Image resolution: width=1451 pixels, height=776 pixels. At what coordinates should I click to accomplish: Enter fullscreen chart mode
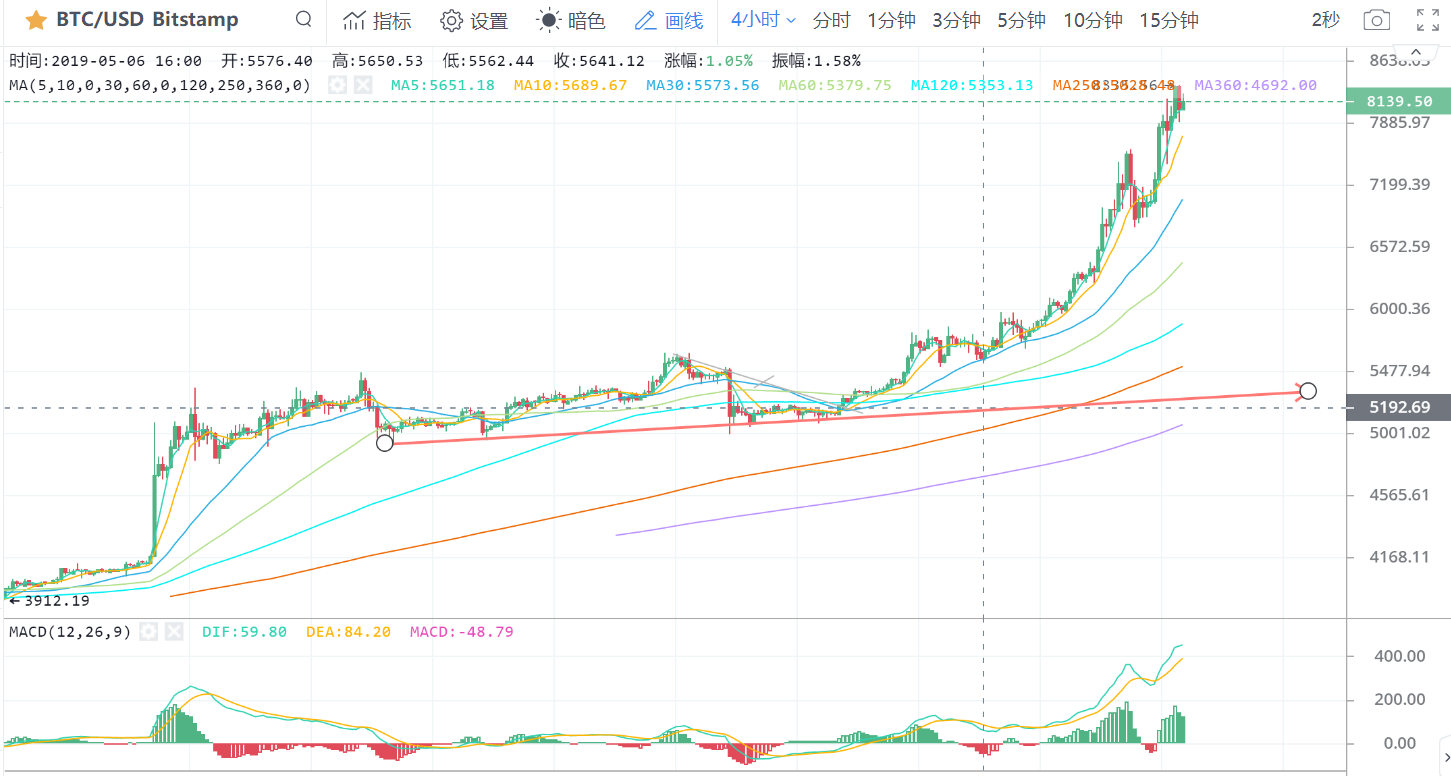pos(1428,20)
